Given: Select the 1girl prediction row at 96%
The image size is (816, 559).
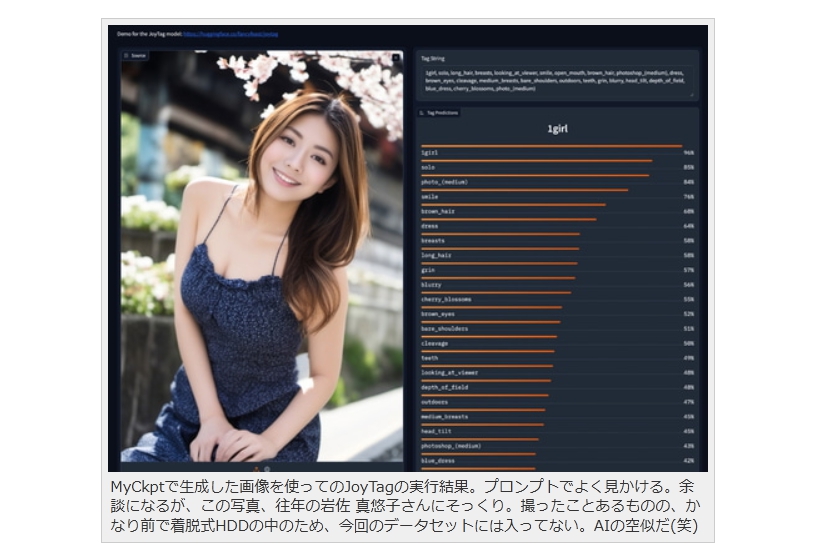Looking at the screenshot, I should 557,153.
